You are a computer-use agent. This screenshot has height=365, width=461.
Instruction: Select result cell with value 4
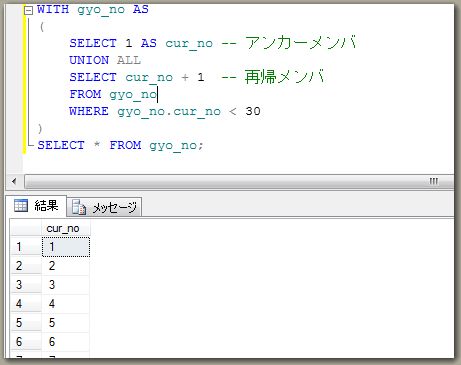pyautogui.click(x=66, y=304)
